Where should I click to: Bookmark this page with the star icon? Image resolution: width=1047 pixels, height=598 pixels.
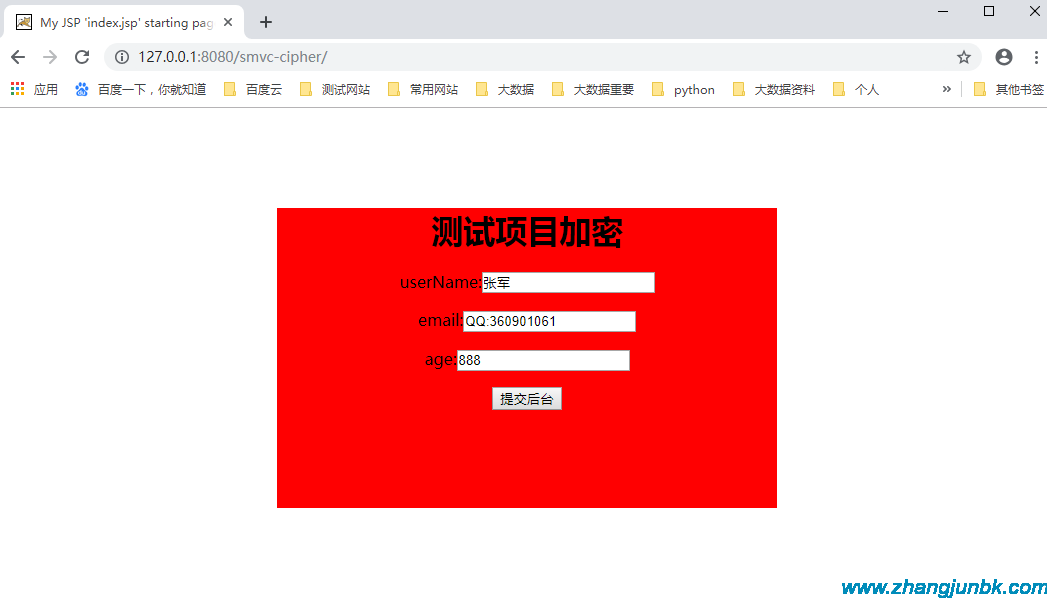click(x=964, y=57)
